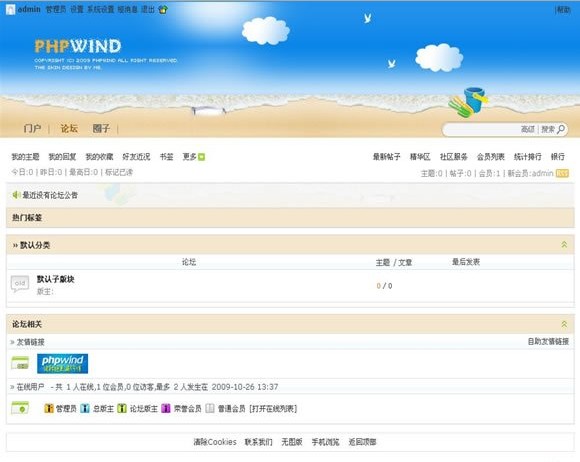Open the admin user link
The image size is (580, 462).
point(29,9)
